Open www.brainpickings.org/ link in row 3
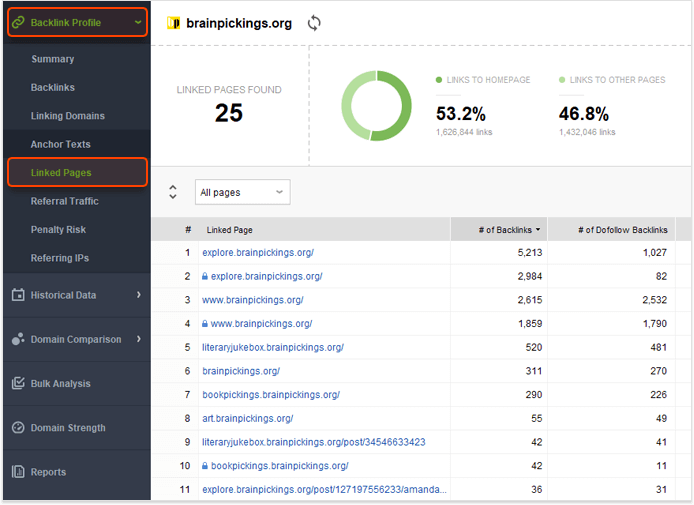 click(253, 300)
